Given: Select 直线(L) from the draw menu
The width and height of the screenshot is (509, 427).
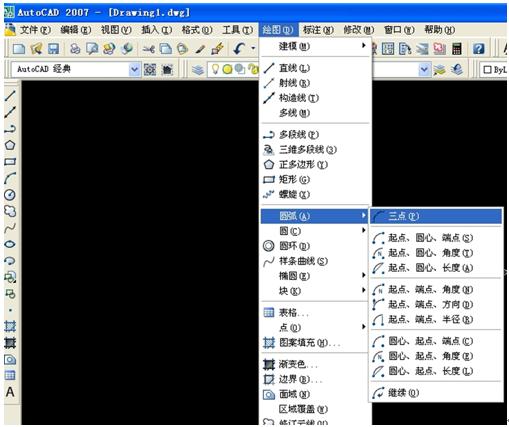Looking at the screenshot, I should click(316, 68).
